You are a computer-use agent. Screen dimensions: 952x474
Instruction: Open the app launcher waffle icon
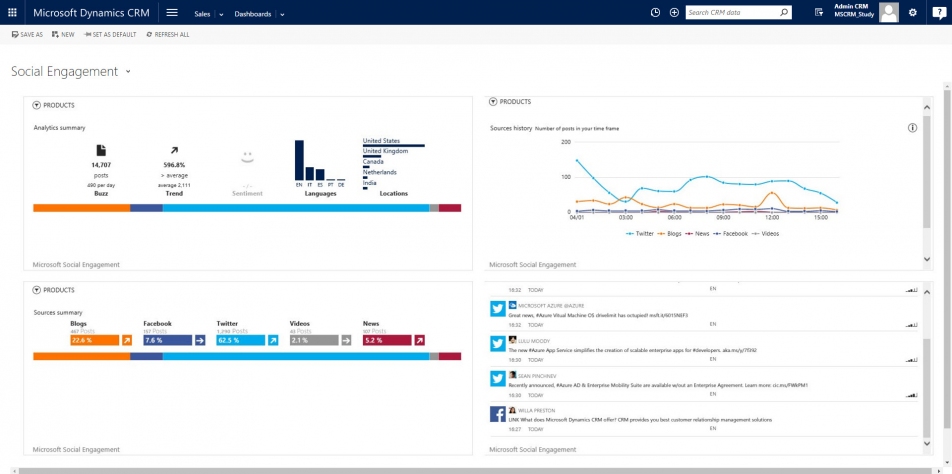click(x=13, y=13)
